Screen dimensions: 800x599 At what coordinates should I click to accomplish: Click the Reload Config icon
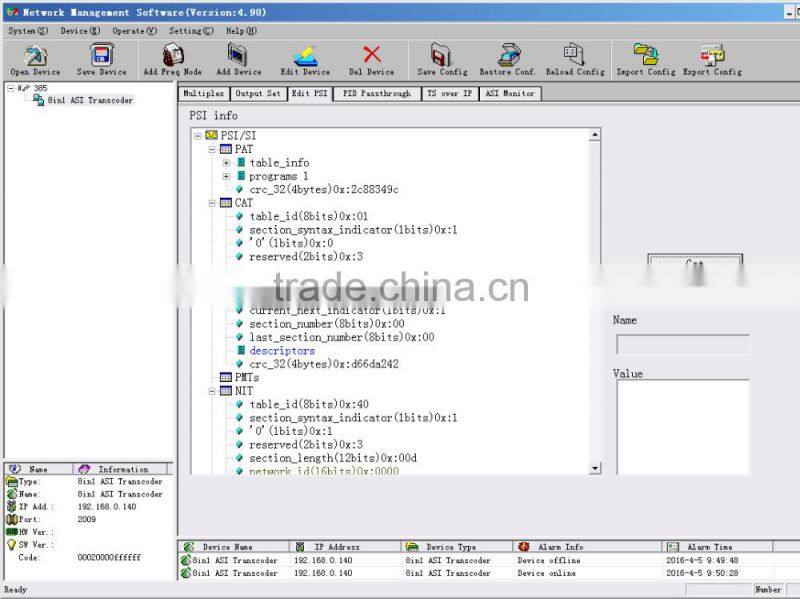coord(572,58)
